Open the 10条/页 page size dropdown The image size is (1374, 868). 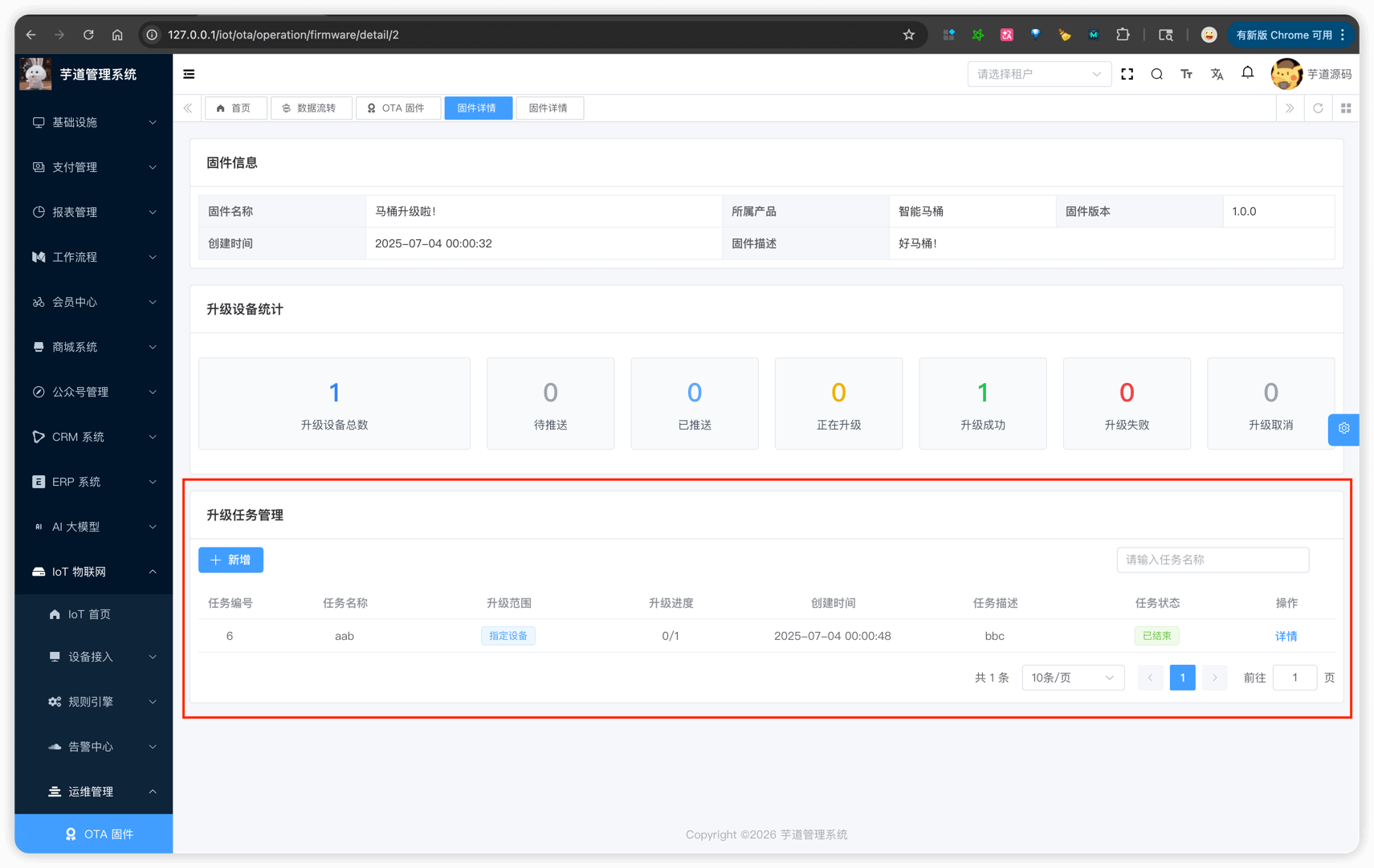coord(1072,678)
